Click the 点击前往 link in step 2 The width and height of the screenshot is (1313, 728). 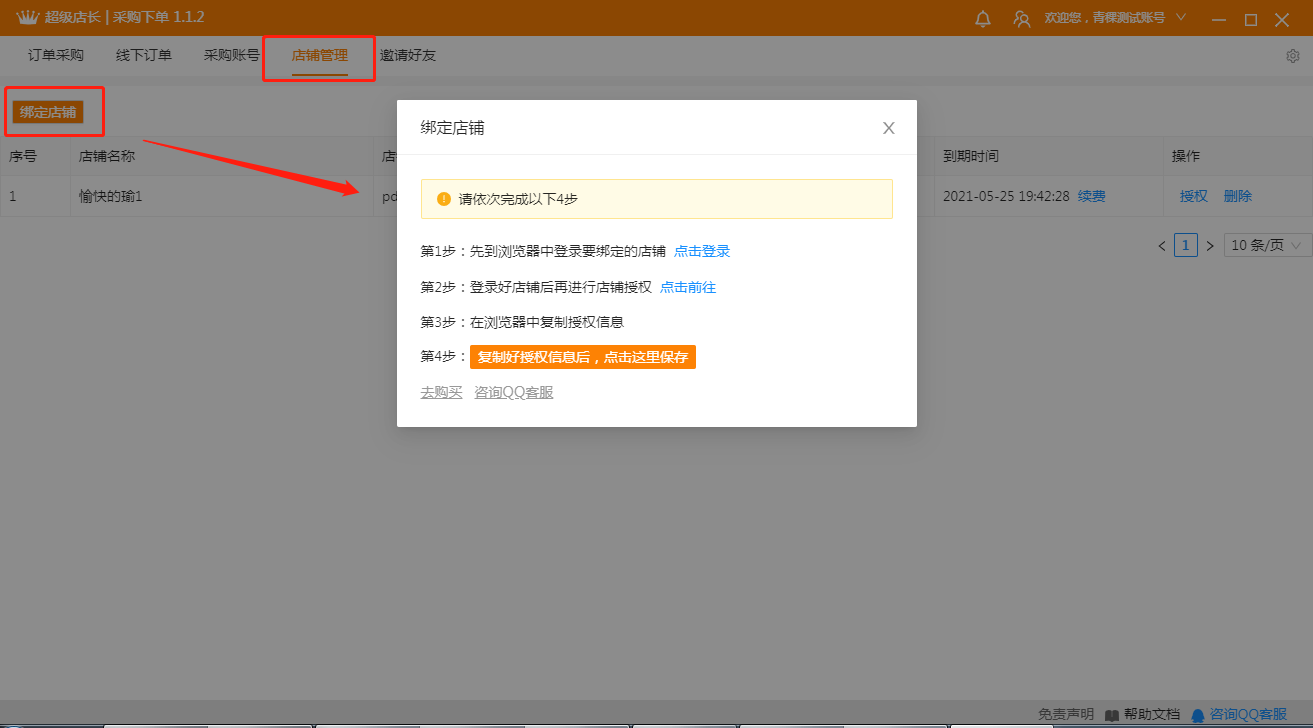688,287
